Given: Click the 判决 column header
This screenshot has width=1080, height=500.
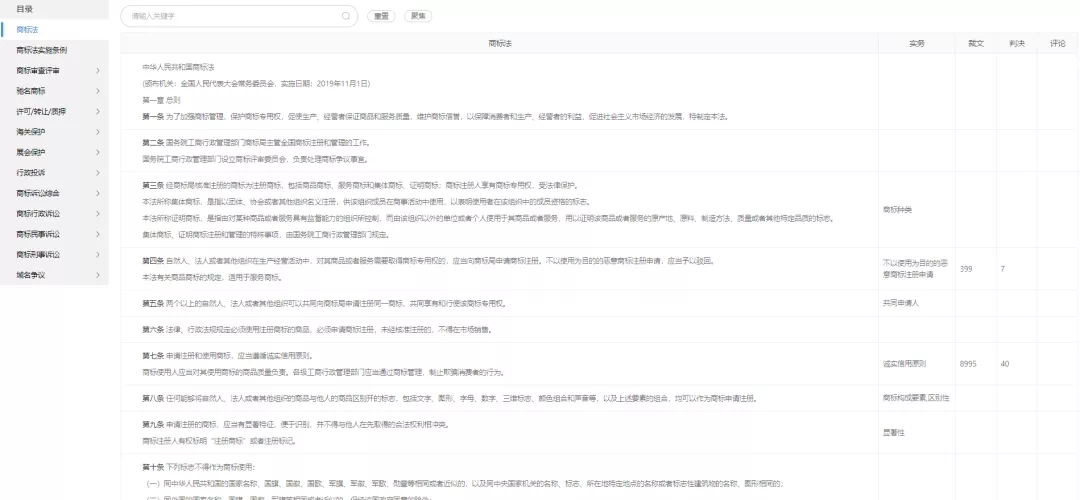Looking at the screenshot, I should (1016, 43).
